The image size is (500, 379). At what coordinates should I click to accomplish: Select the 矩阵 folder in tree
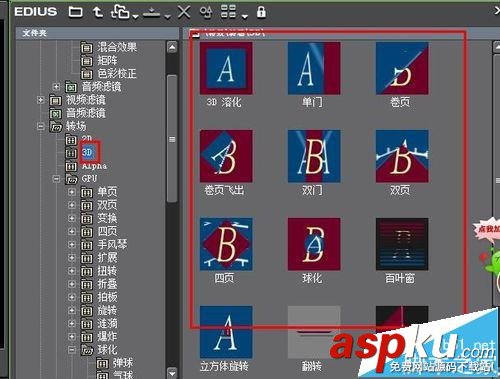pos(99,61)
